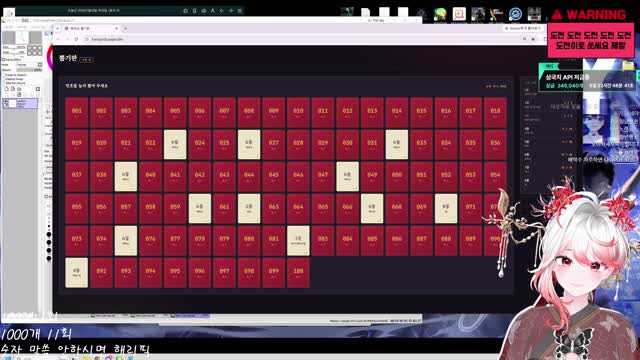Close the current browser tab
Viewport: 640px width, 360px height.
coord(116,29)
